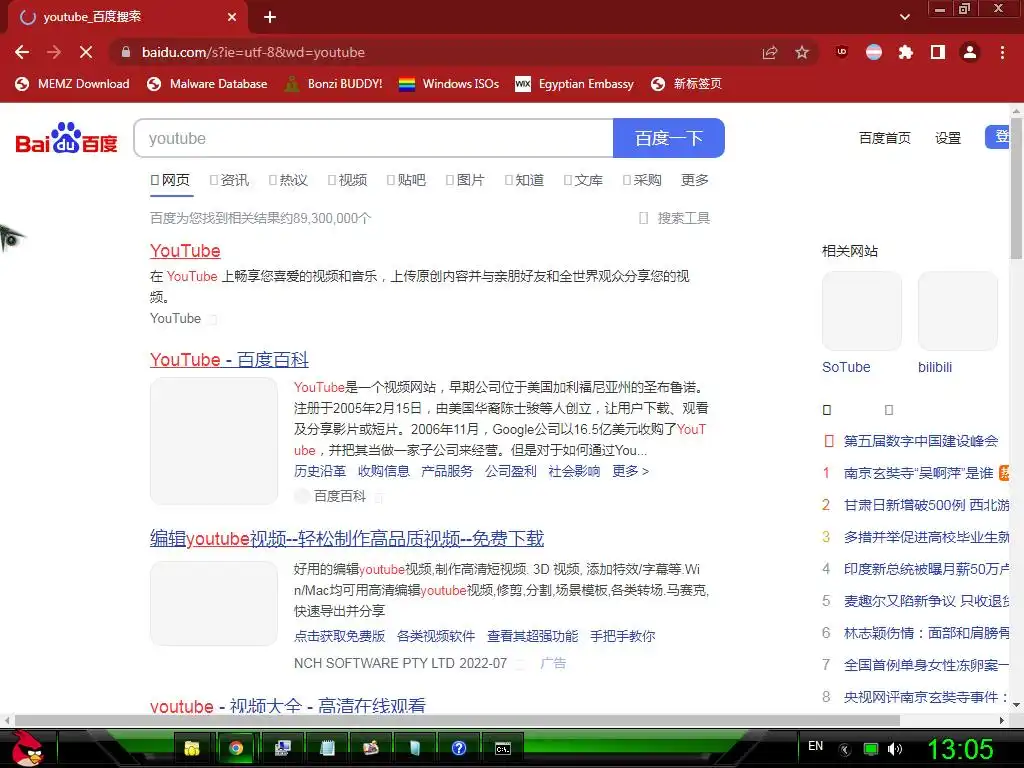Open the Chrome profile avatar
1024x768 pixels.
coord(970,52)
